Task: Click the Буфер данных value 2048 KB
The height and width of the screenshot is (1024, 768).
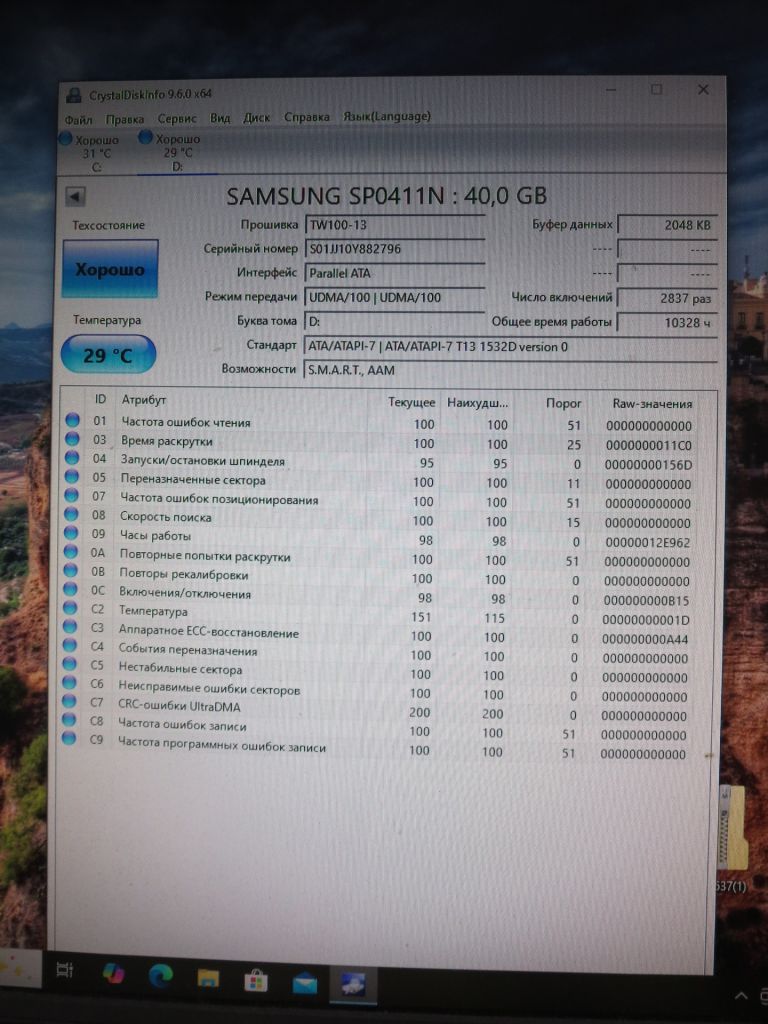Action: [x=667, y=225]
